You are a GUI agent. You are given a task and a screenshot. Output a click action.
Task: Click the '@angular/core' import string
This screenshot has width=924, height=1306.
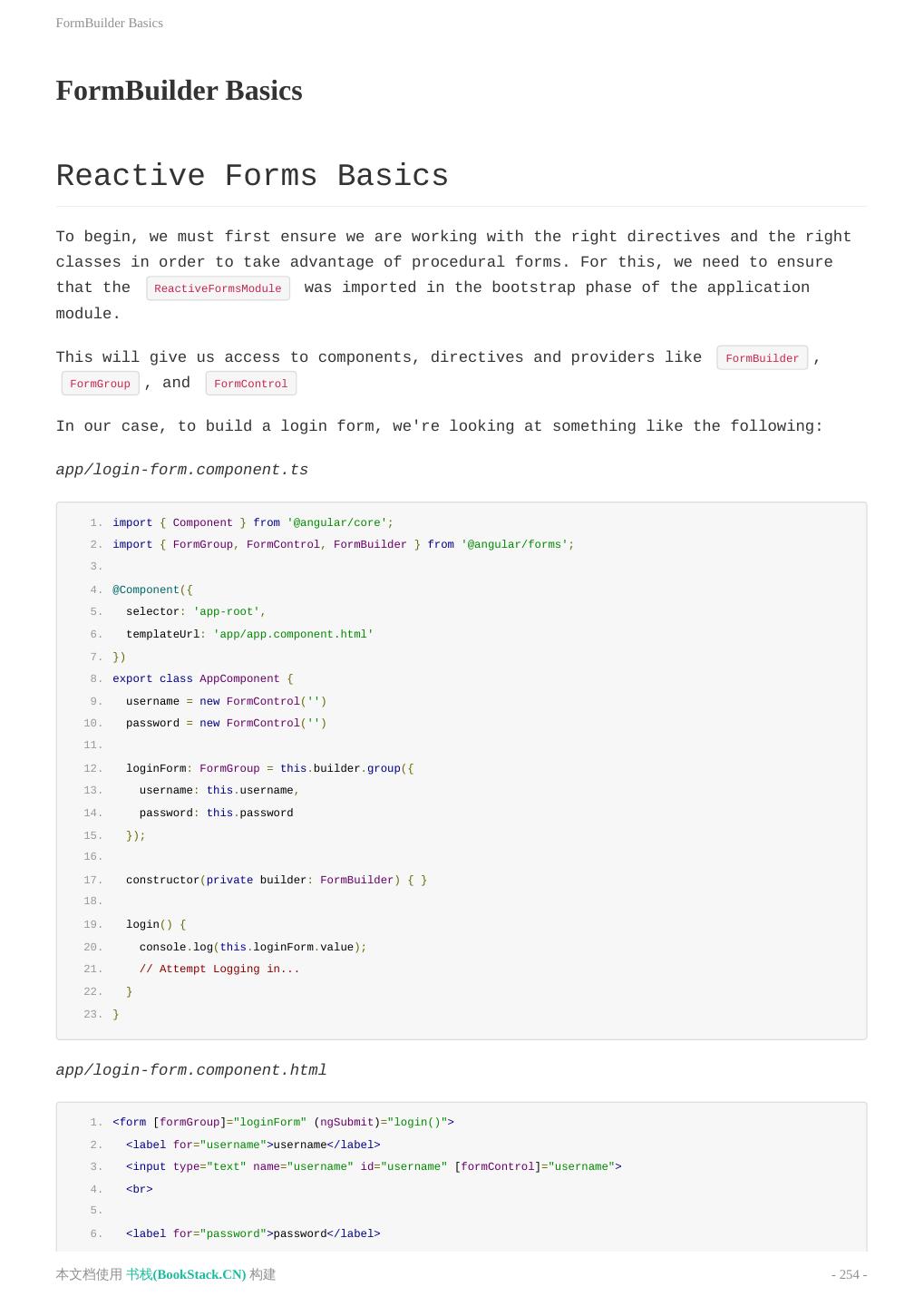[x=337, y=522]
